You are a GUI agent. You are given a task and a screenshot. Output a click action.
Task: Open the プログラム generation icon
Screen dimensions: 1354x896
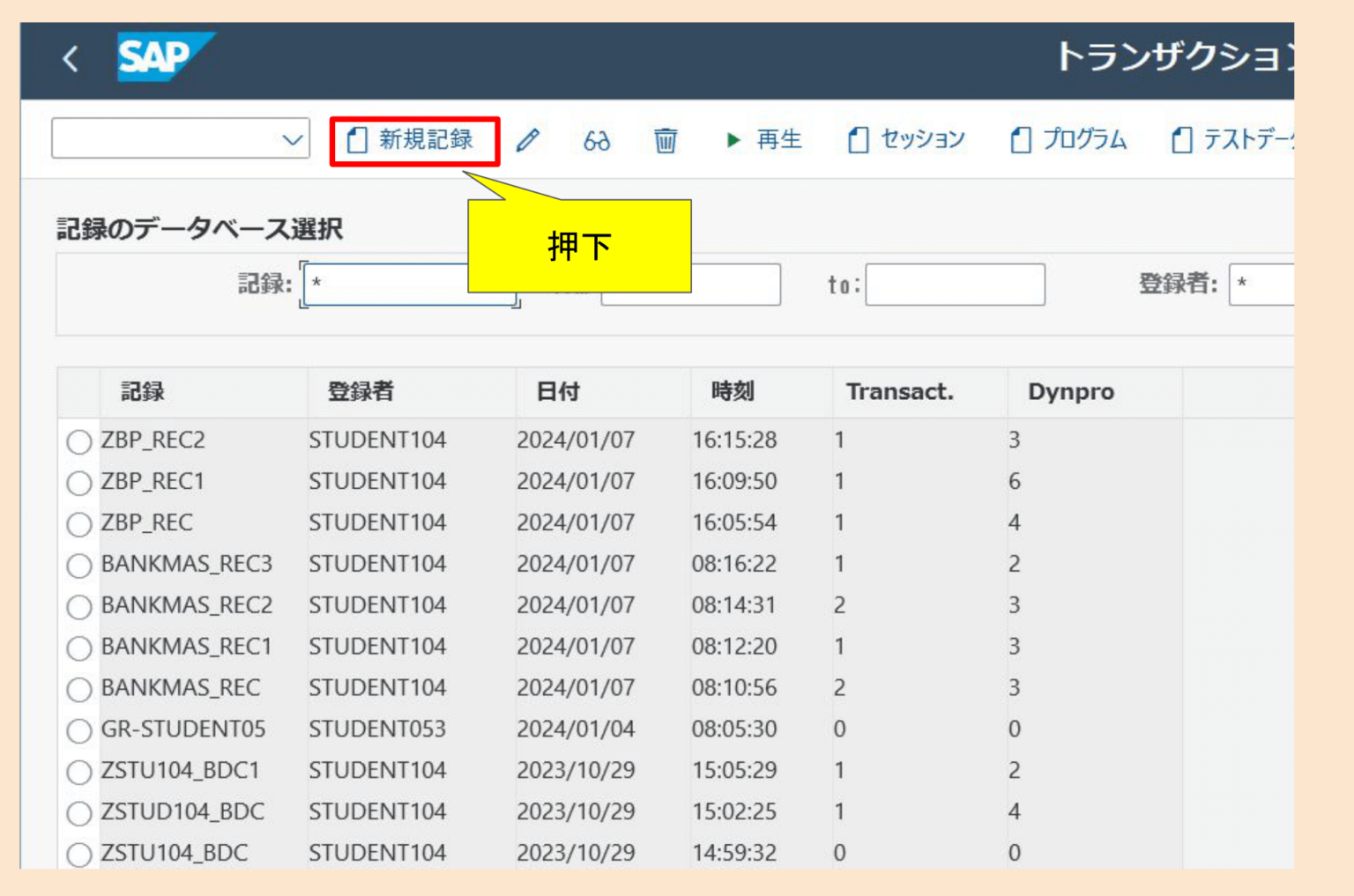click(x=1068, y=139)
